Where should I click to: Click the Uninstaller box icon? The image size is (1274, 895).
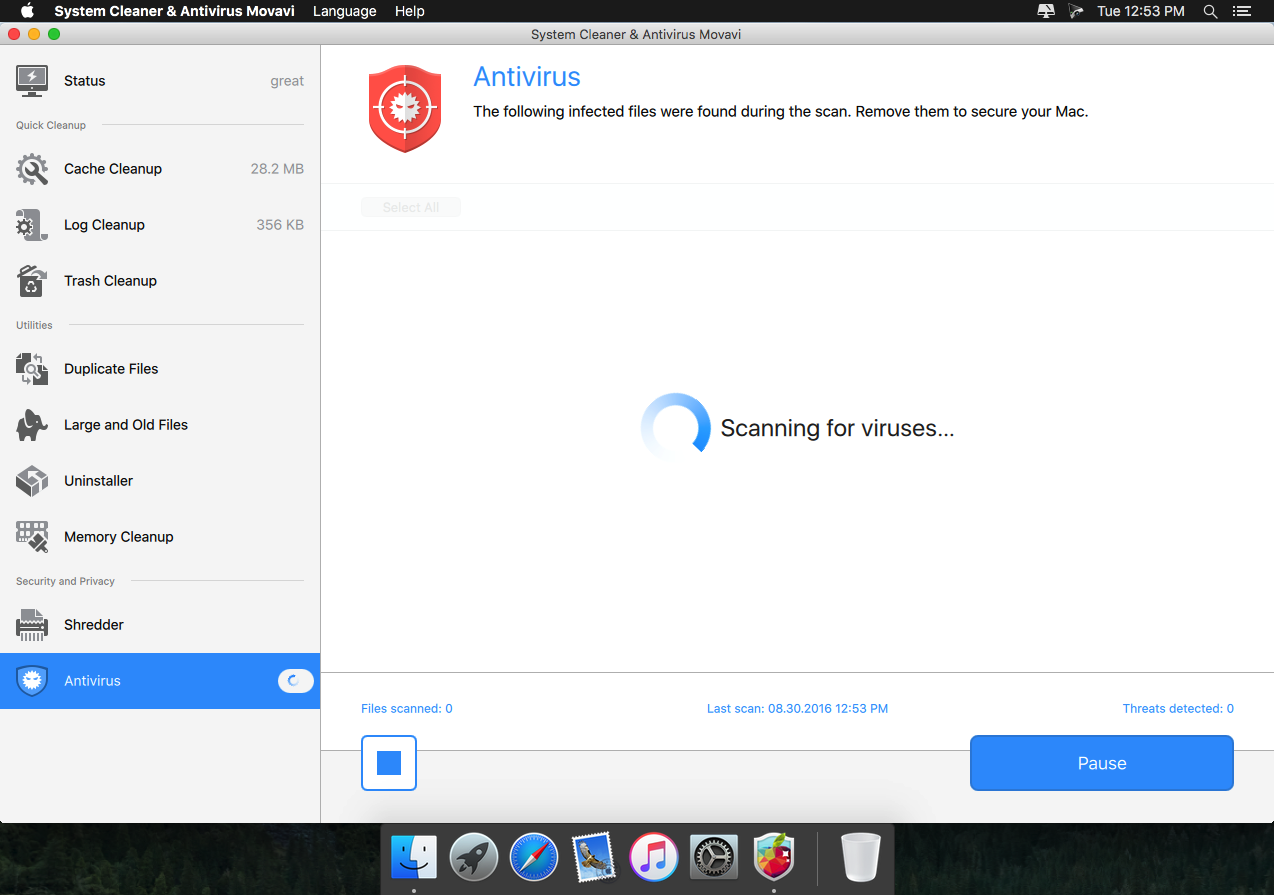coord(32,481)
